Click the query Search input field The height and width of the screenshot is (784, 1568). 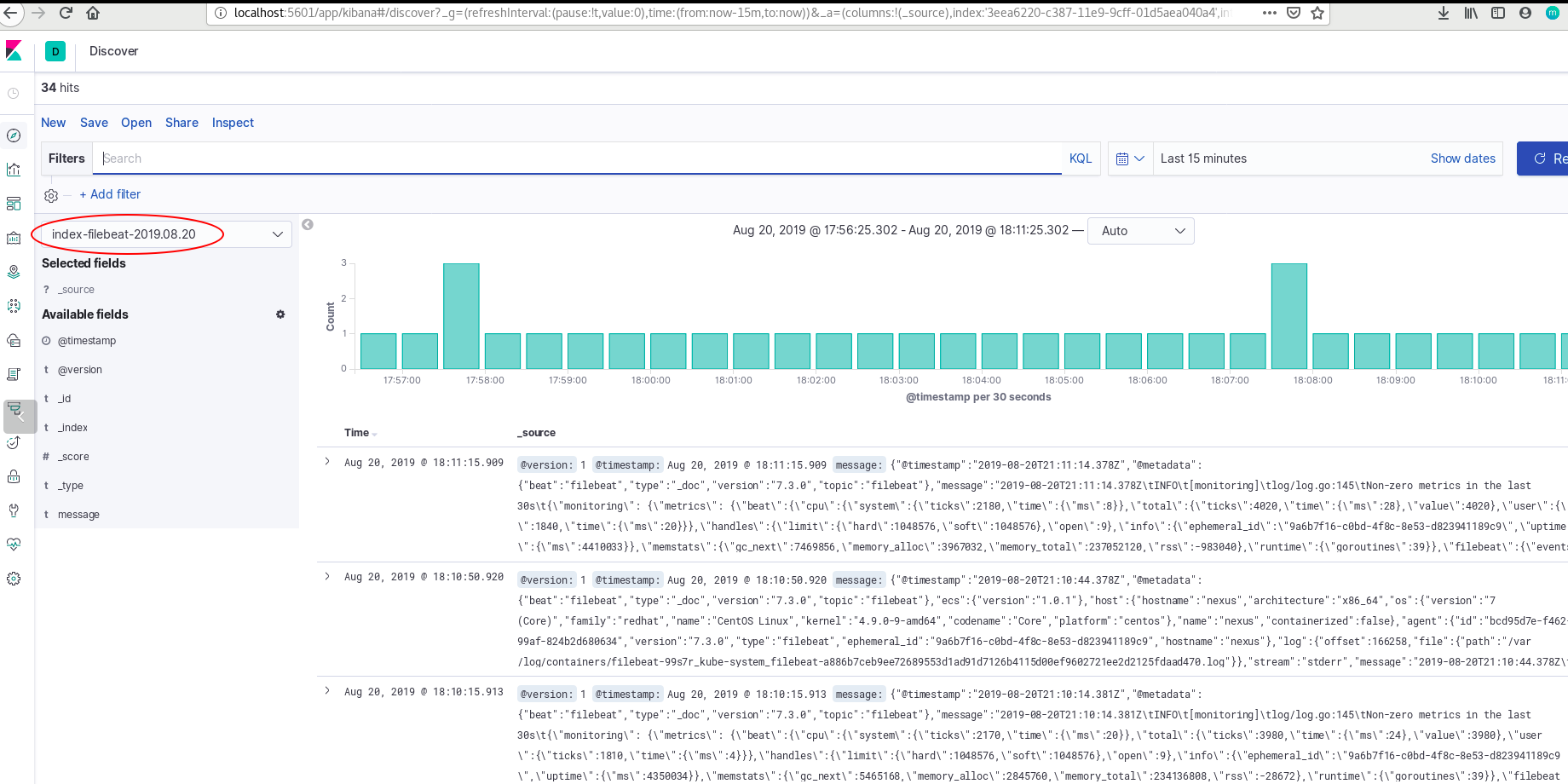coord(579,159)
